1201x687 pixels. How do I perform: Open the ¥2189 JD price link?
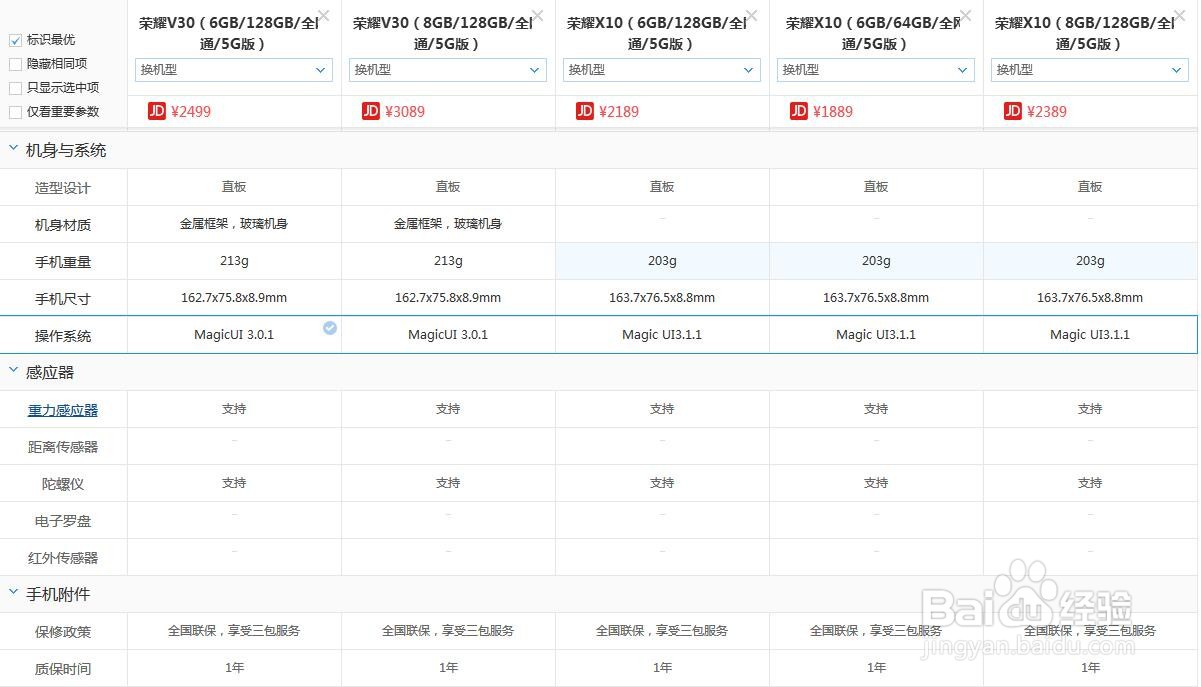coord(619,112)
